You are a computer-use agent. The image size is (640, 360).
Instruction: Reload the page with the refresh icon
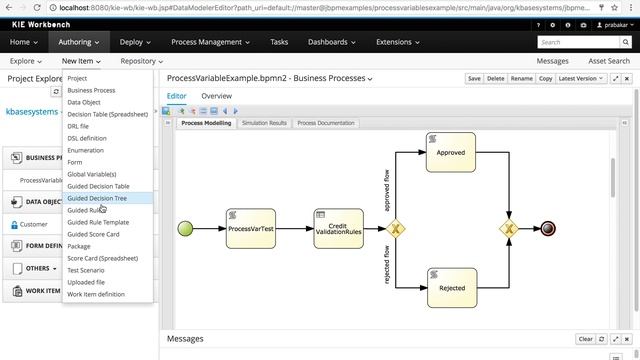pos(37,7)
